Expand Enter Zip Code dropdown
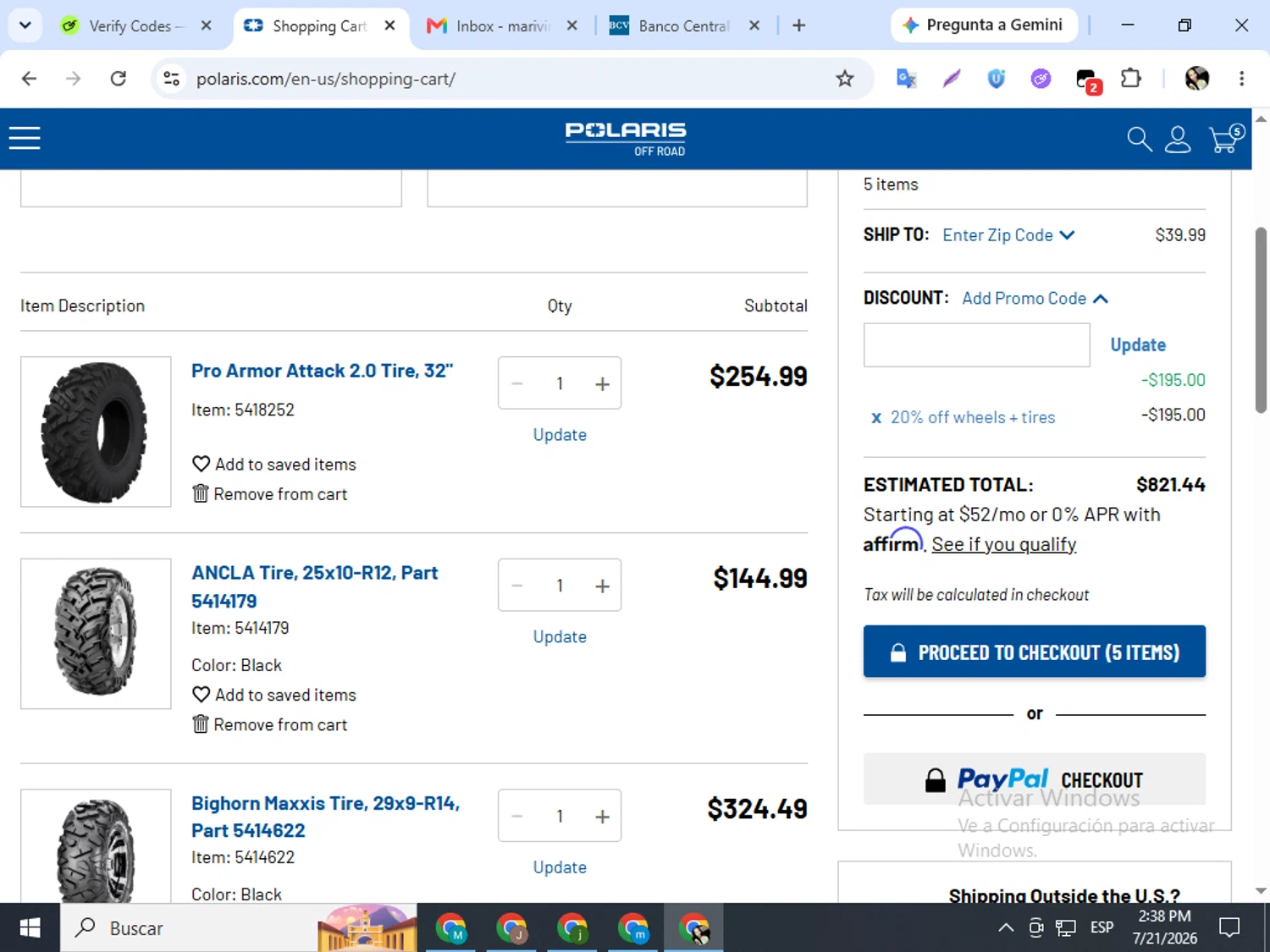The image size is (1270, 952). (x=1008, y=235)
